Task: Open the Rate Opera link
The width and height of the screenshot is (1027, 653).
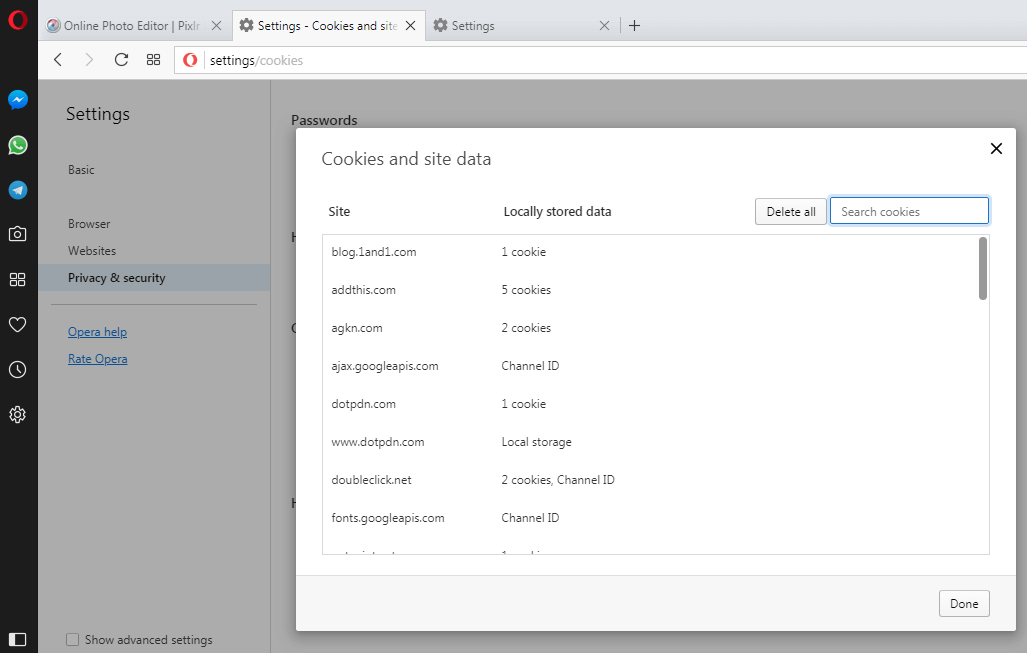Action: pos(98,359)
